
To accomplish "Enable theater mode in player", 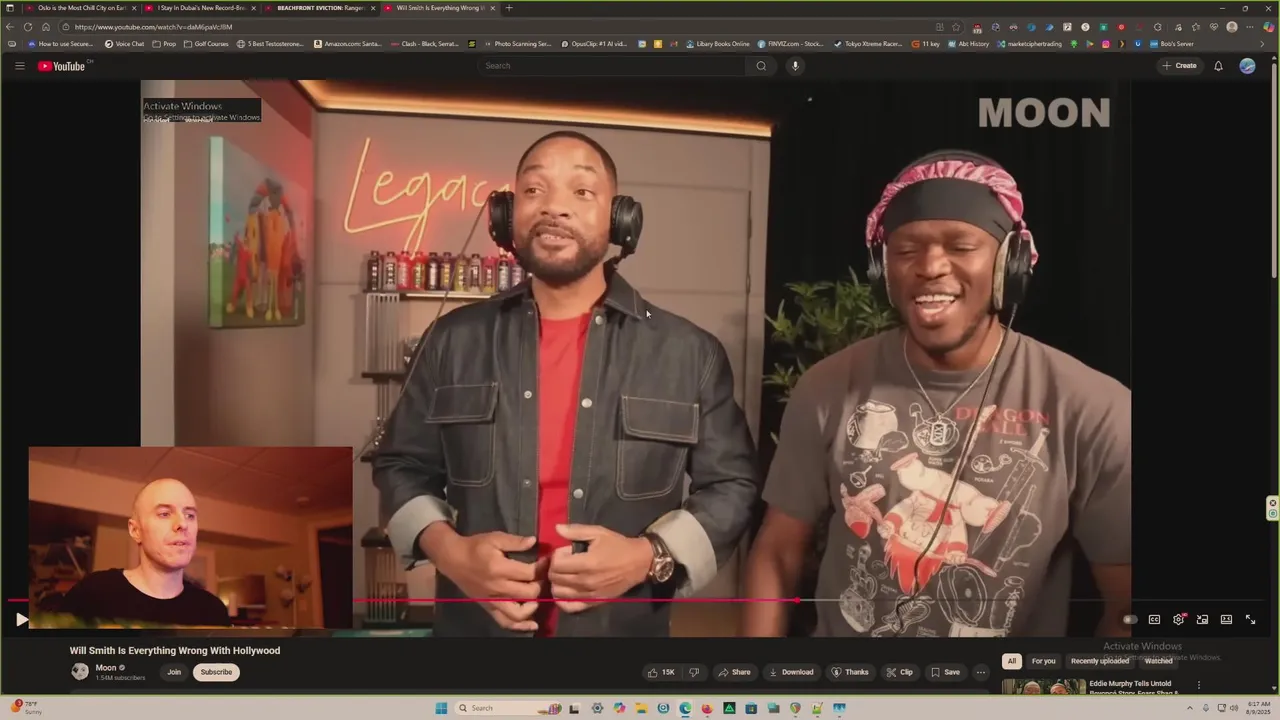I will (x=1226, y=620).
